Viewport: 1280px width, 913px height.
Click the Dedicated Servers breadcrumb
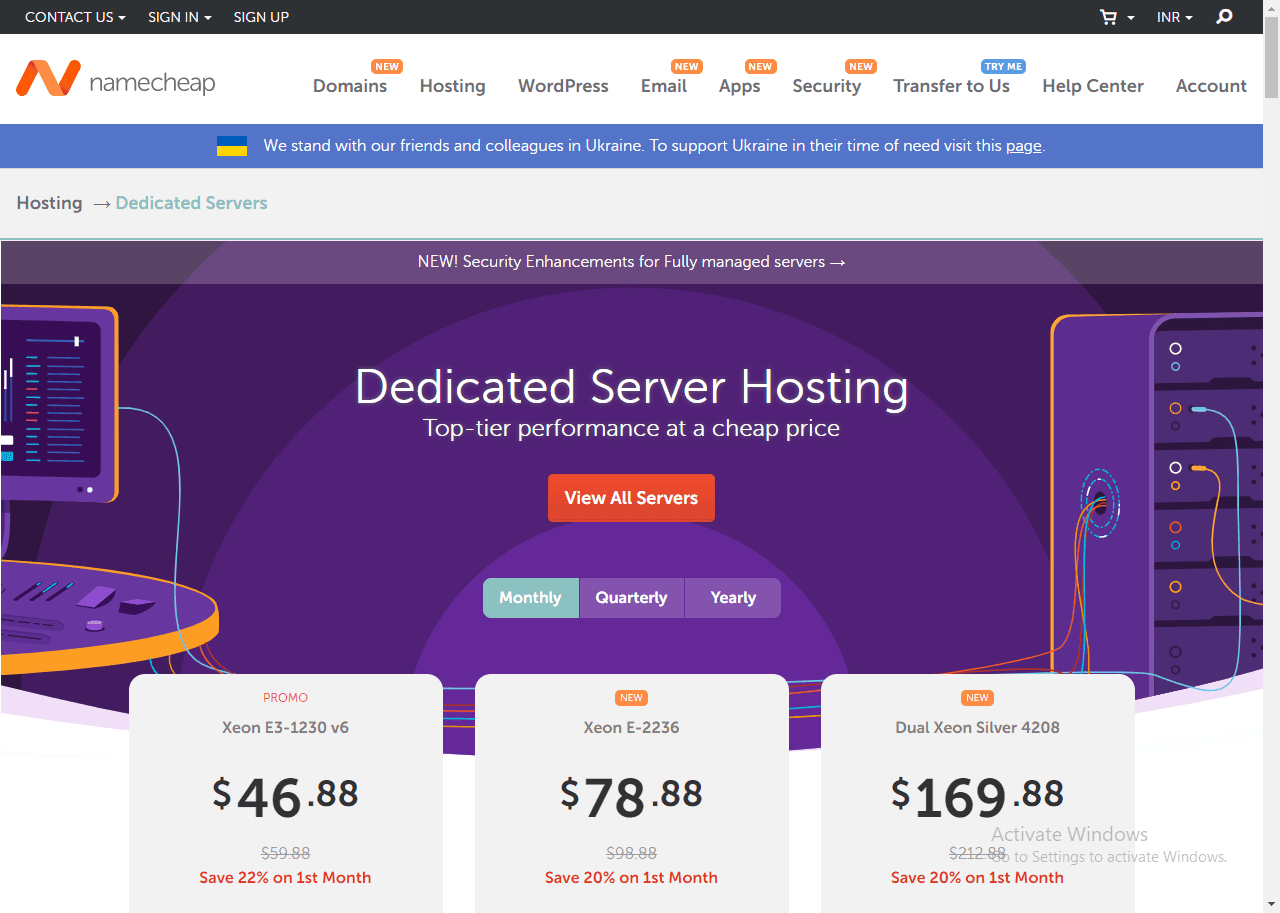(192, 203)
